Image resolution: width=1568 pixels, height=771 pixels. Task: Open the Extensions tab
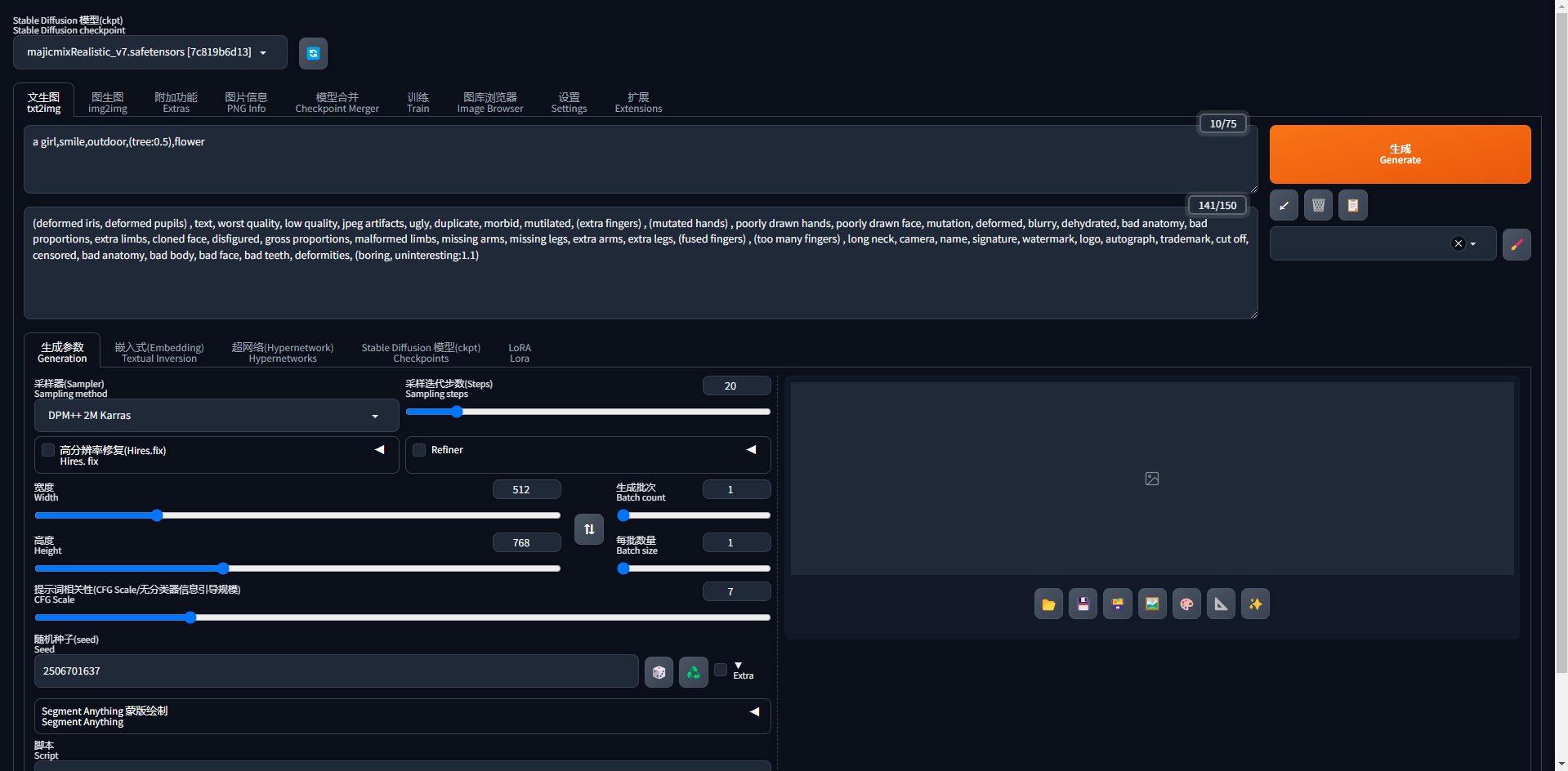point(638,103)
